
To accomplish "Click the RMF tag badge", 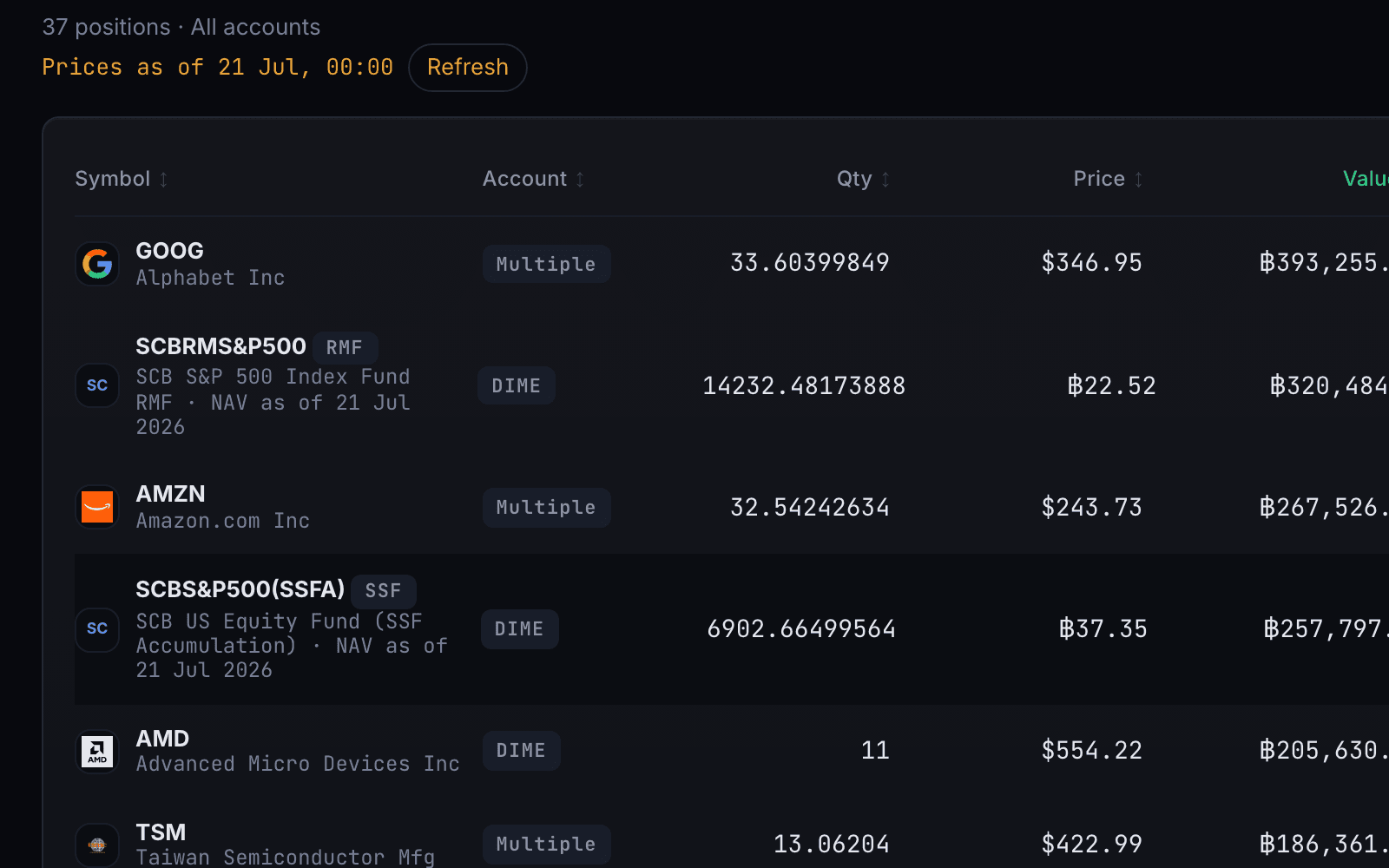I will click(345, 347).
